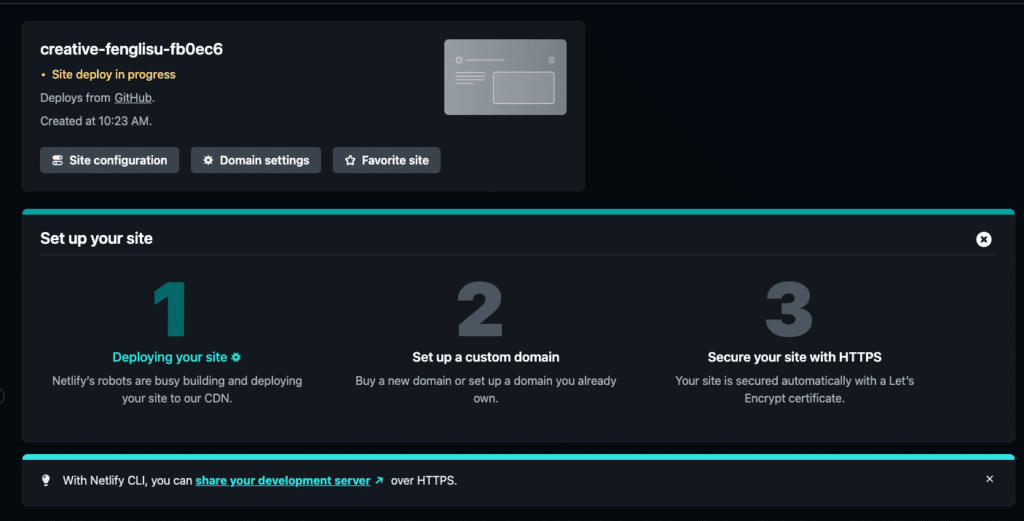Click the spinning gear deploy icon

pos(236,357)
